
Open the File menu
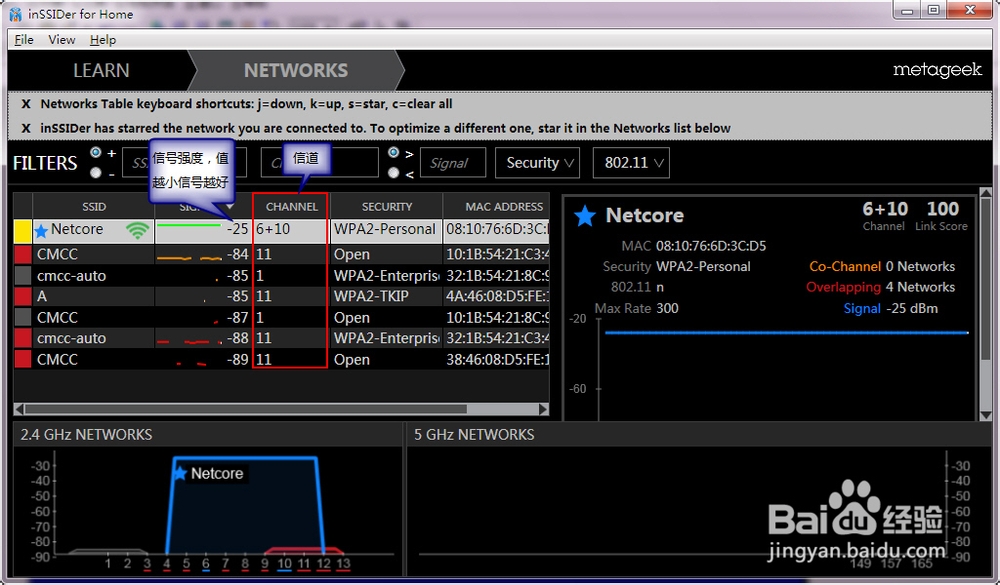coord(24,40)
